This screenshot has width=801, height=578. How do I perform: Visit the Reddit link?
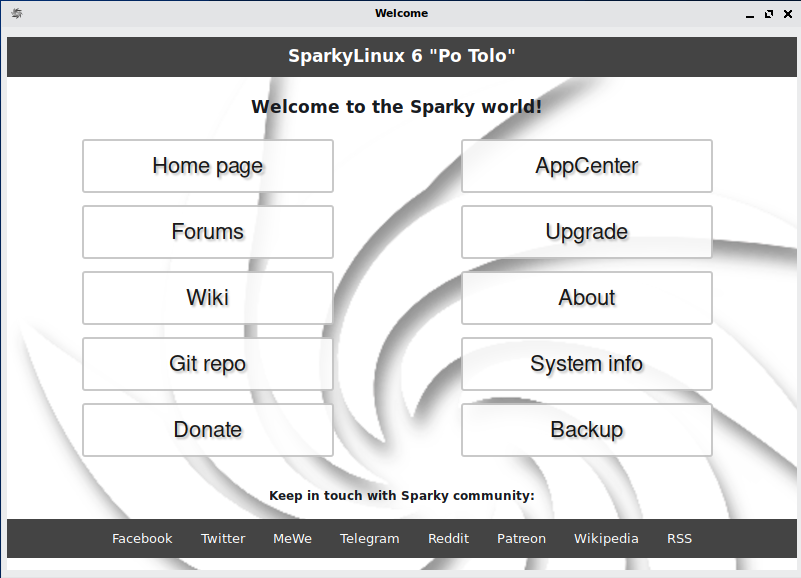(448, 538)
